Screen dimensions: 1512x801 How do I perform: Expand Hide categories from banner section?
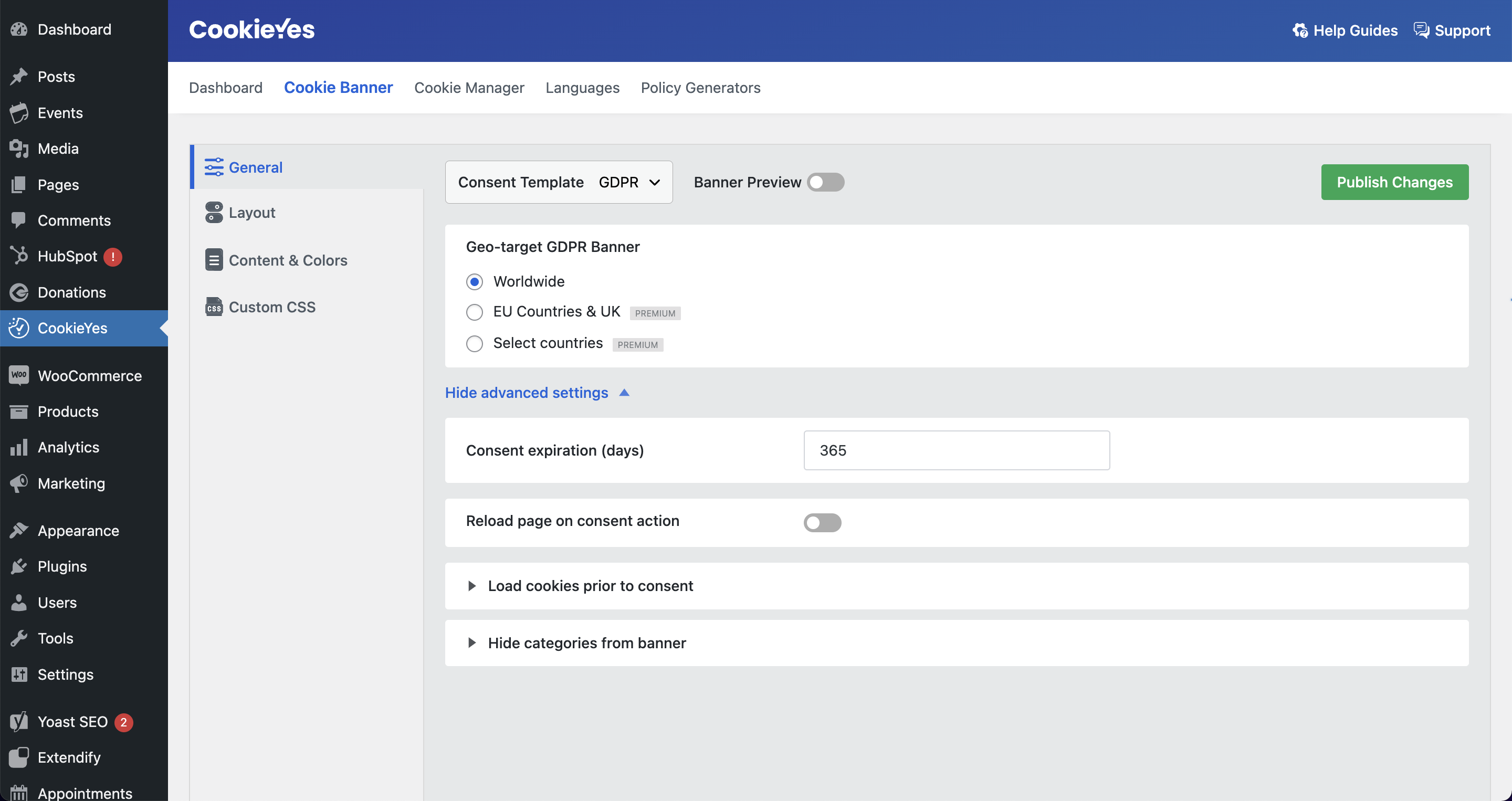pos(473,642)
